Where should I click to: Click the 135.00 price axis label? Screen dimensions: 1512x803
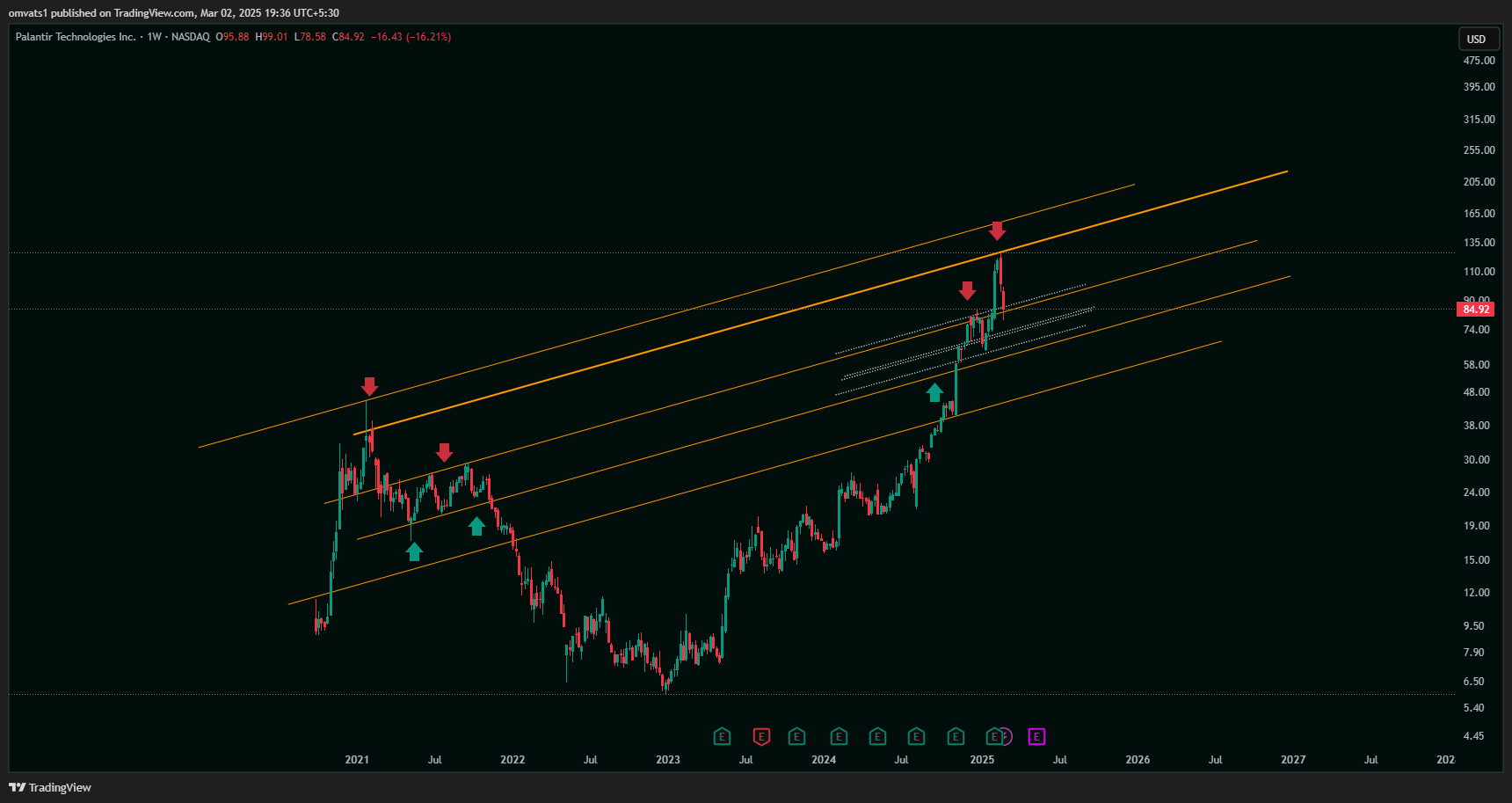pyautogui.click(x=1479, y=243)
